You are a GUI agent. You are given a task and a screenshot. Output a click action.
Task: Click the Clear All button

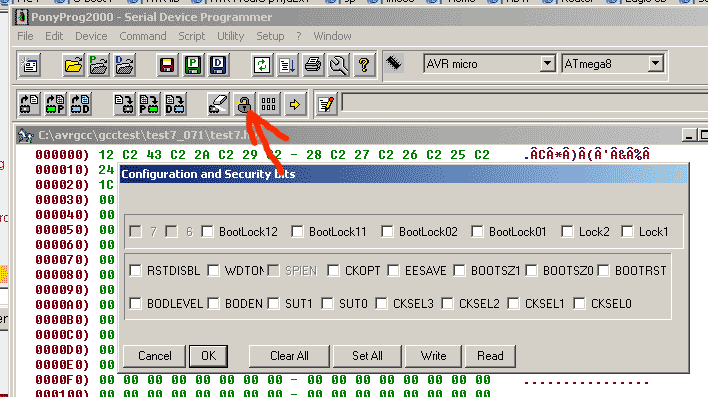(289, 356)
